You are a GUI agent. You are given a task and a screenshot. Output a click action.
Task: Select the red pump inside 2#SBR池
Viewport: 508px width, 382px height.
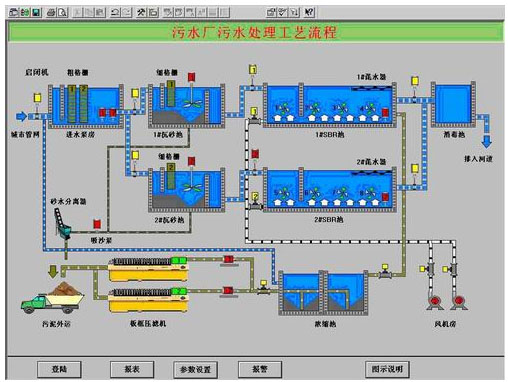[x=385, y=197]
